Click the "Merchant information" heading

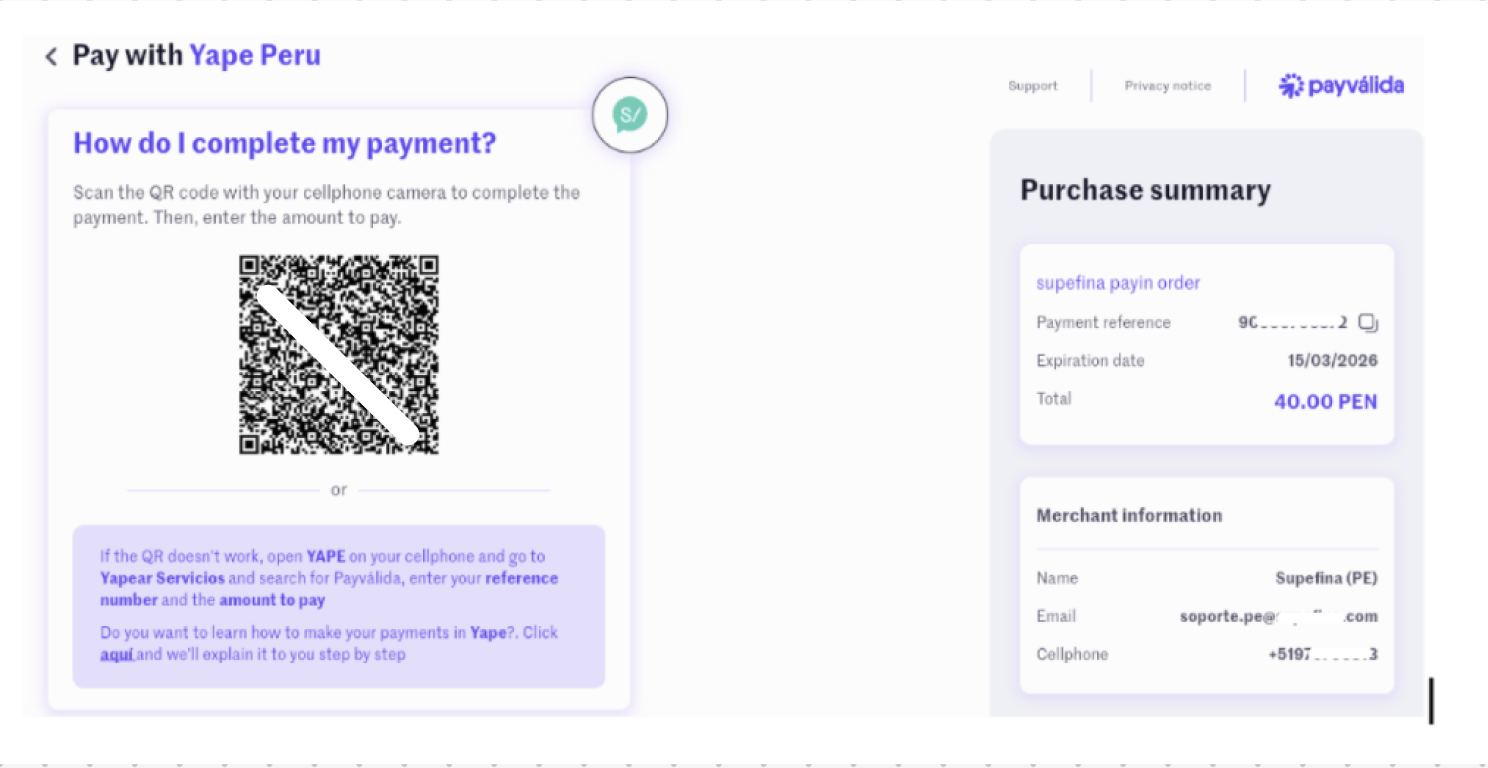[1129, 516]
